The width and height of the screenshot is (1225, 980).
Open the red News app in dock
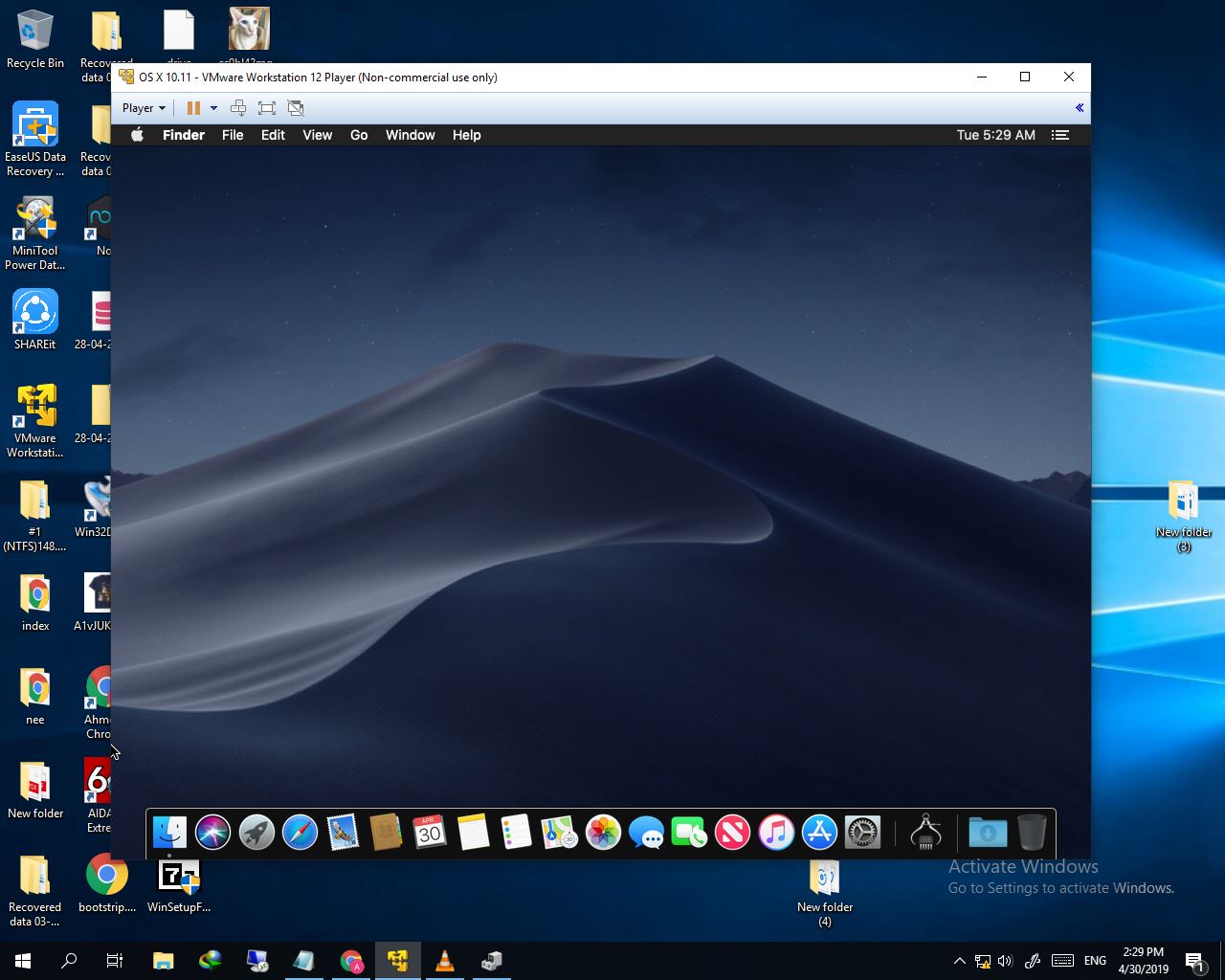pos(732,833)
